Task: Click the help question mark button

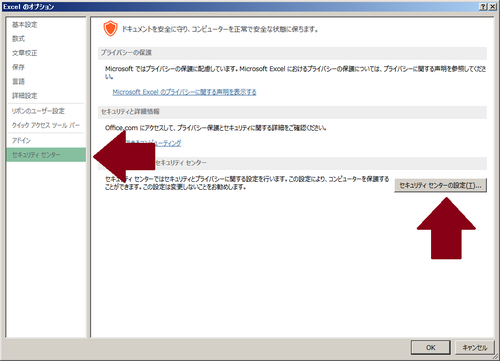Action: [483, 7]
